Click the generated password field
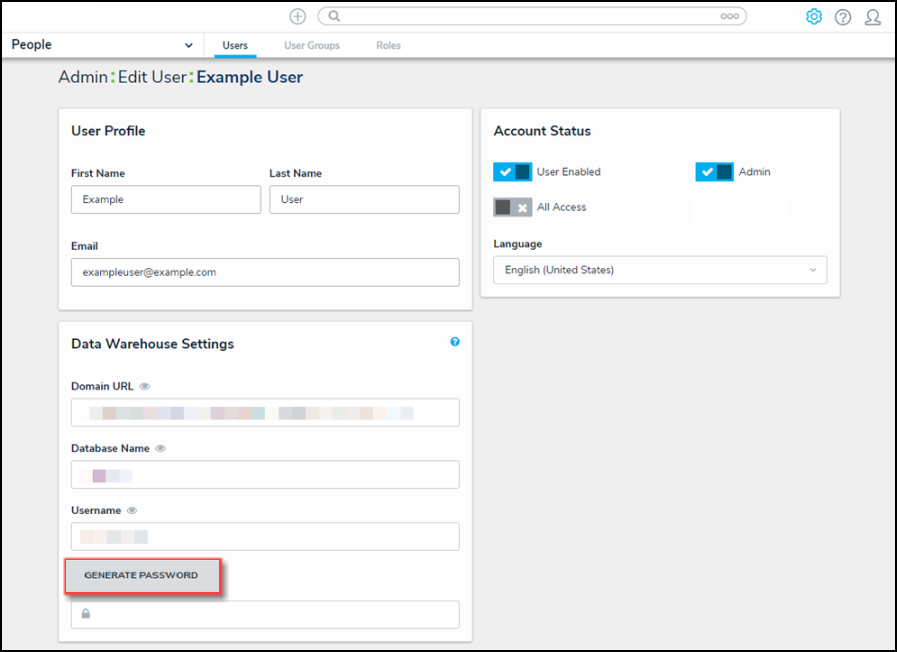The image size is (897, 652). tap(265, 615)
